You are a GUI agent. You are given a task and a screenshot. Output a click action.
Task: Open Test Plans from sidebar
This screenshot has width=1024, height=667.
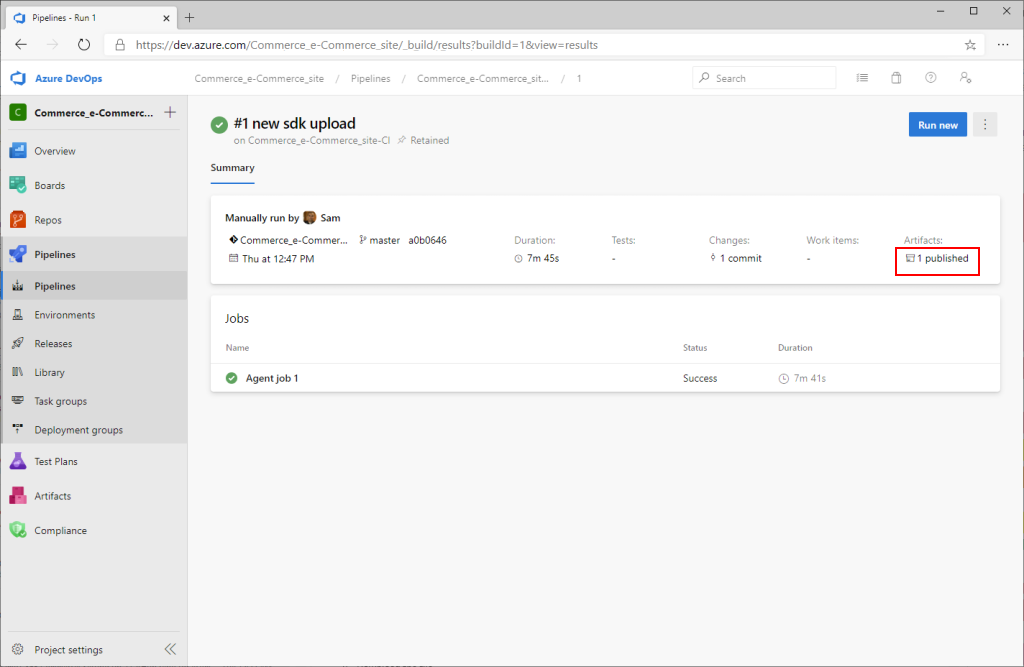[55, 462]
